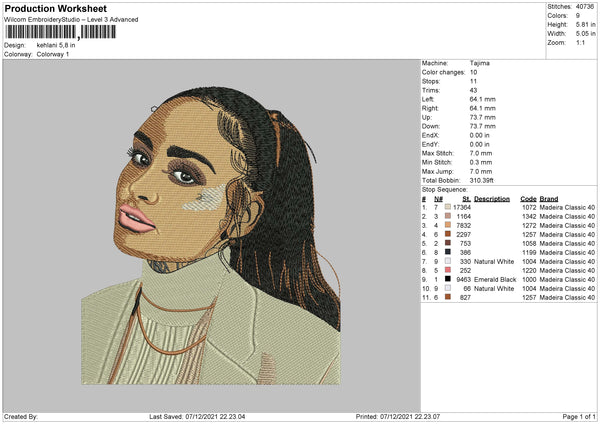Click the 'St.' column header
Screen dimensions: 600x424
pos(466,199)
